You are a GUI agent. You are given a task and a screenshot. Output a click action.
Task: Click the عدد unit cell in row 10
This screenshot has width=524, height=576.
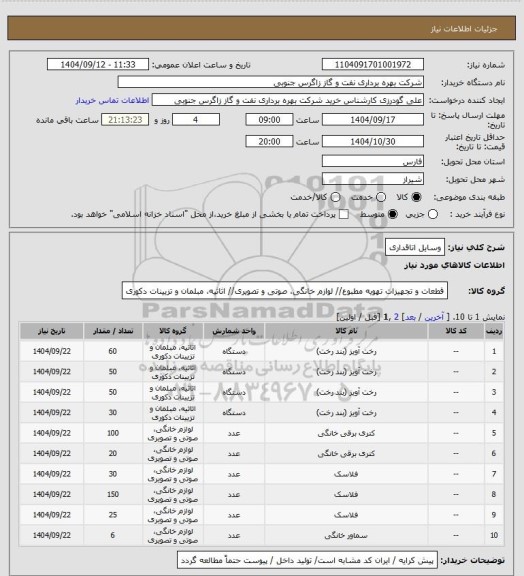234,536
